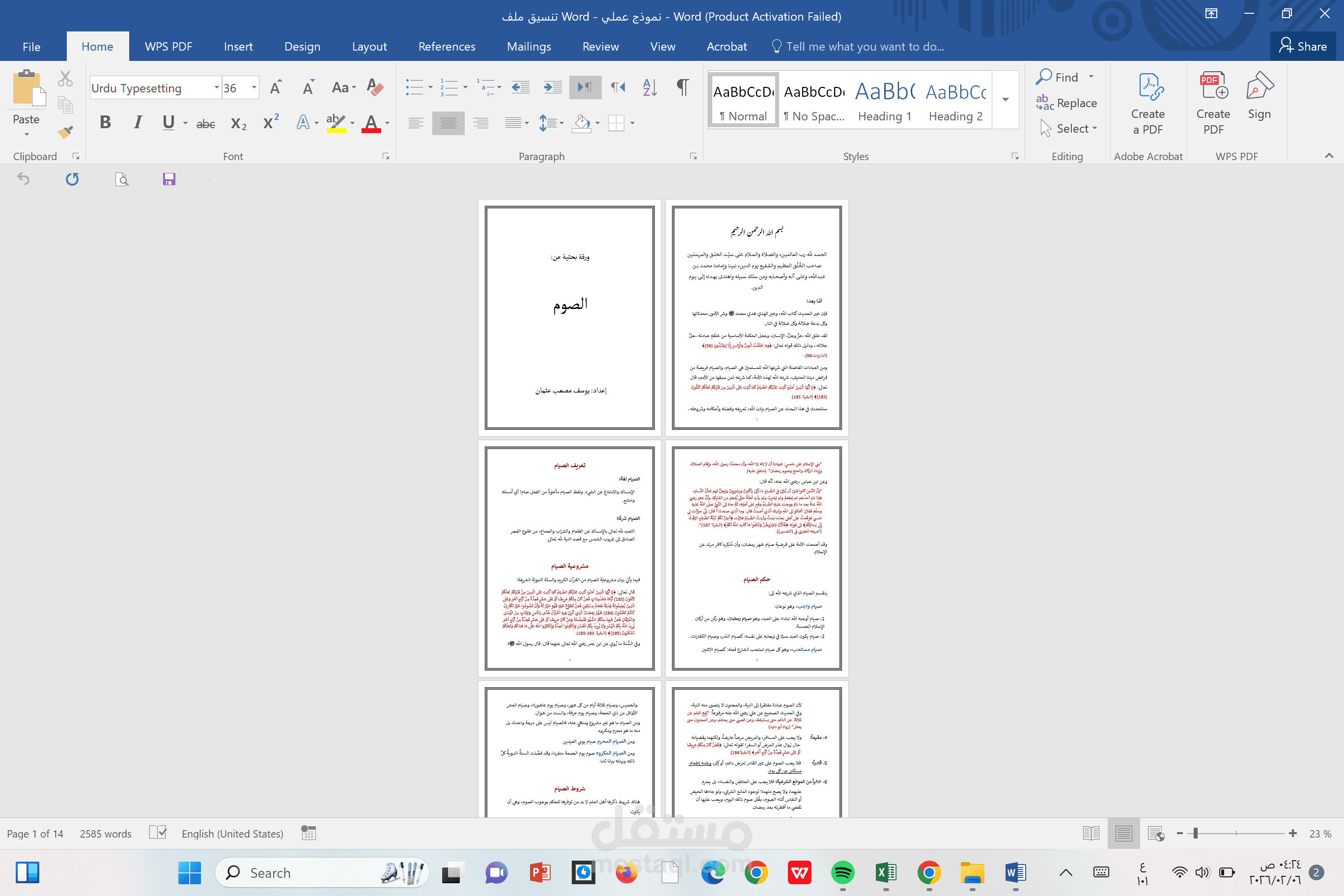
Task: Decrease font size with Shrink Font
Action: [x=308, y=87]
